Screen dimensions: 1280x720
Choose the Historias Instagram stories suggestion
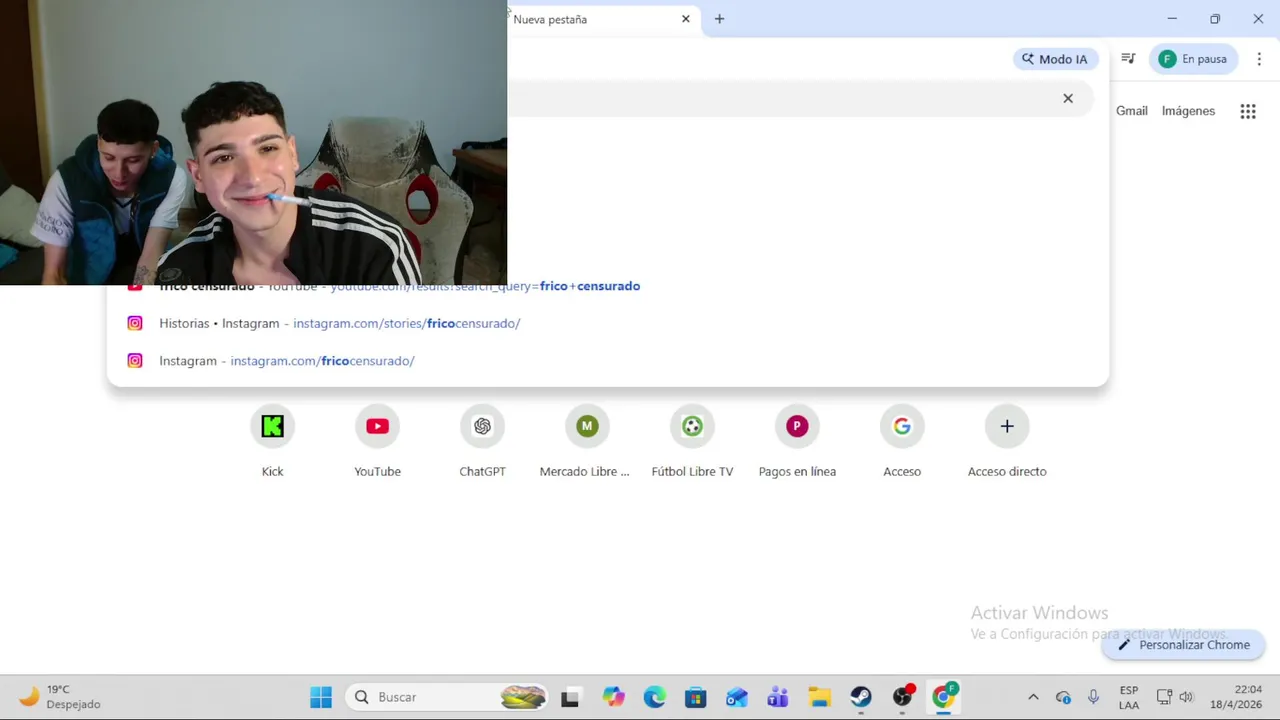(608, 323)
